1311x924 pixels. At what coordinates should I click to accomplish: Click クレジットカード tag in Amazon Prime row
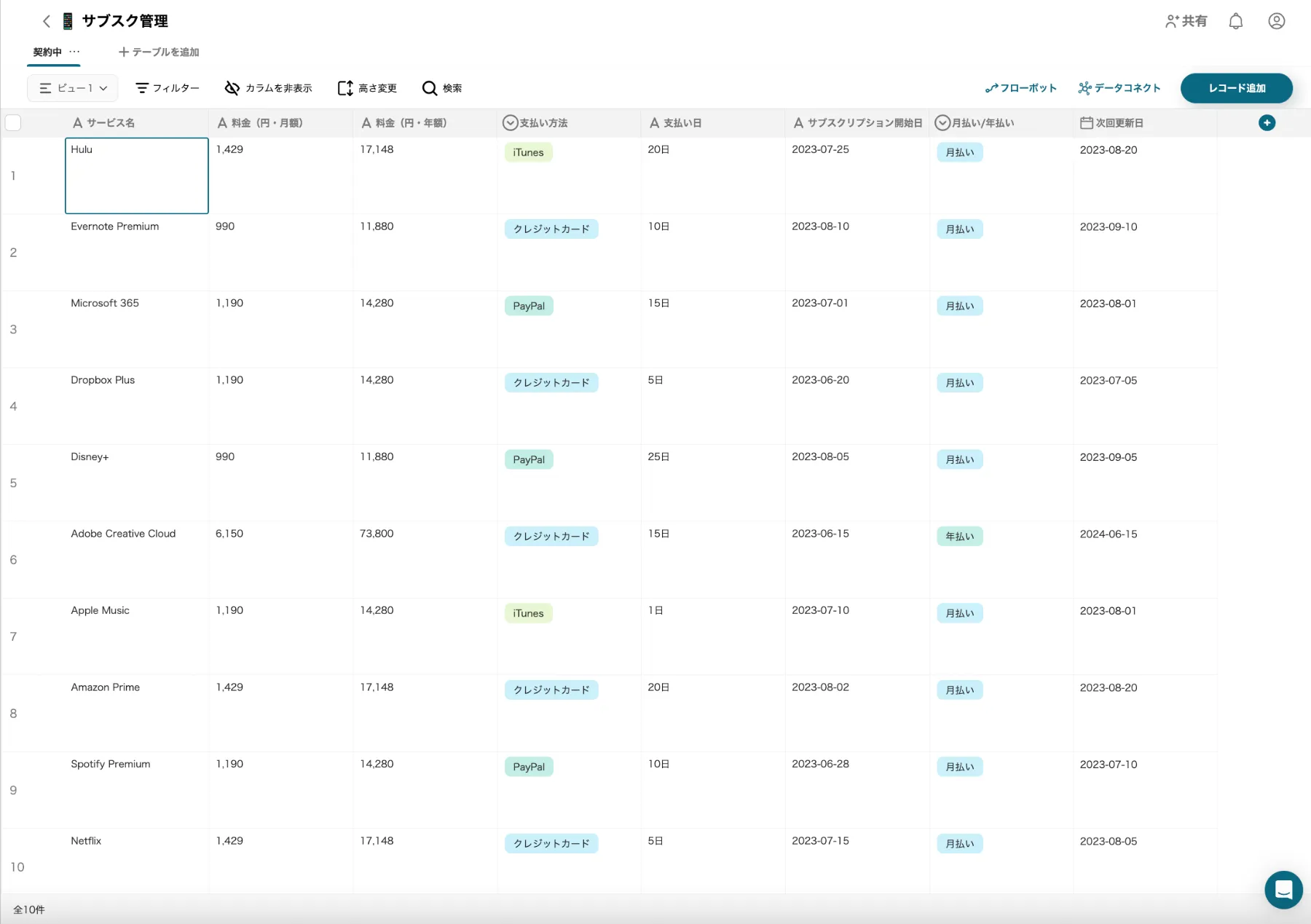[x=551, y=690]
